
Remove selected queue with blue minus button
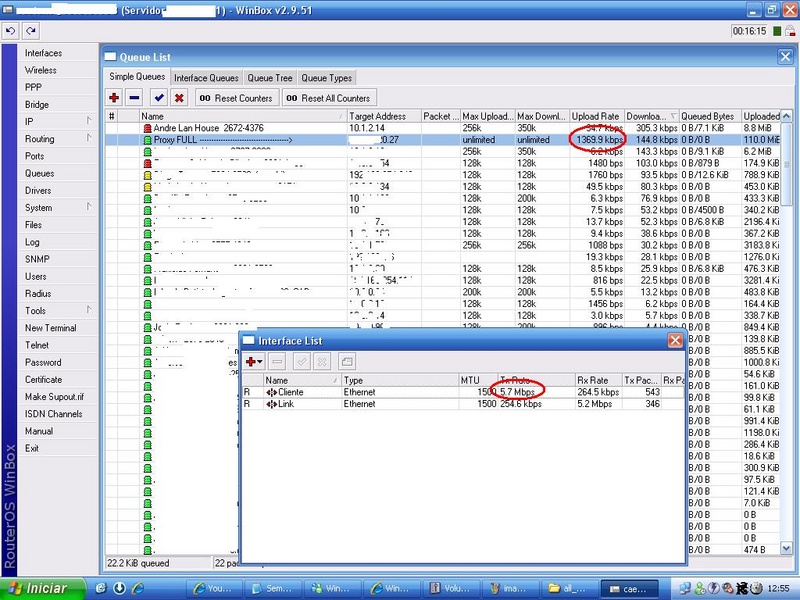[134, 97]
